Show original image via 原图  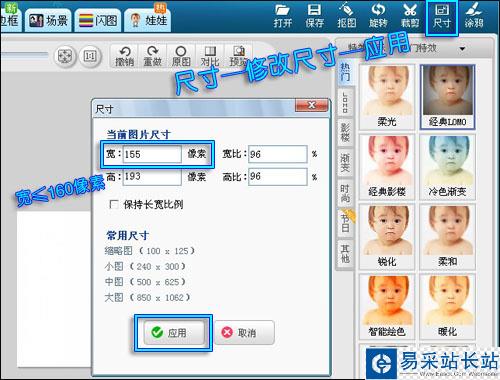181,56
